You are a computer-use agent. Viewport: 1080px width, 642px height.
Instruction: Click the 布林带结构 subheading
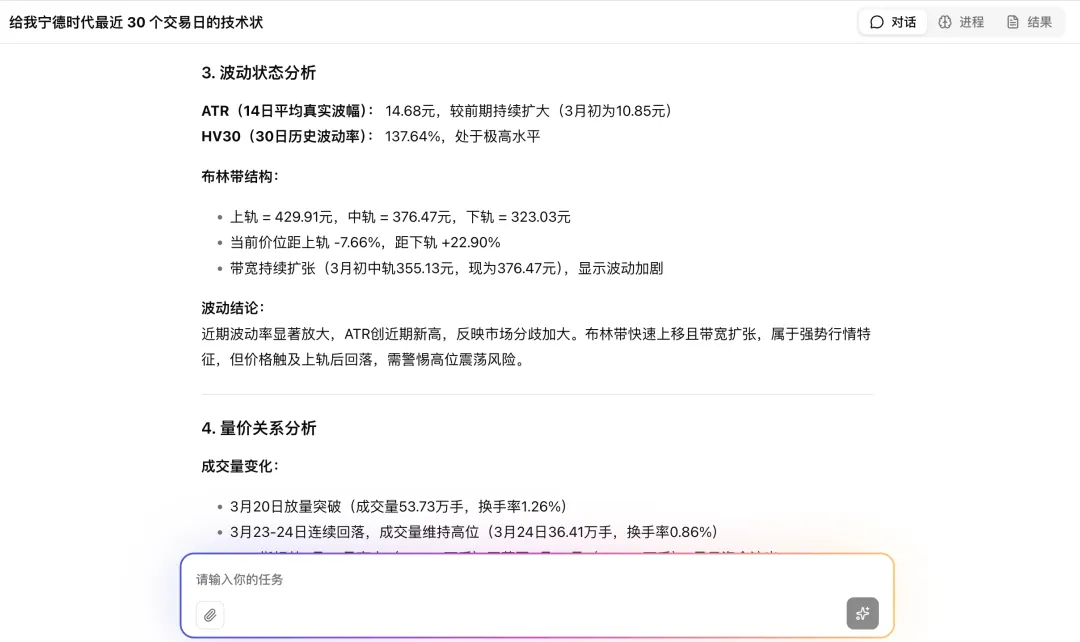click(239, 176)
